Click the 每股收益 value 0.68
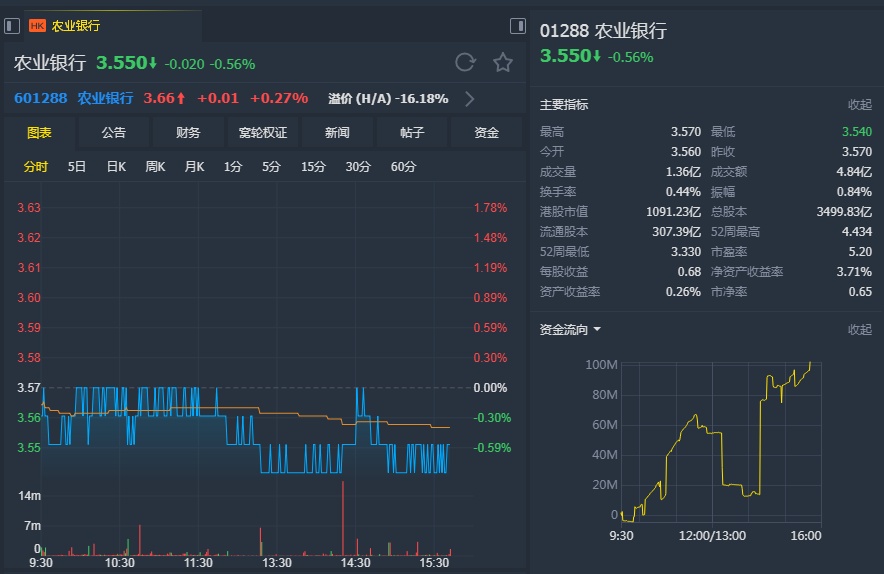The height and width of the screenshot is (574, 884). pos(689,272)
